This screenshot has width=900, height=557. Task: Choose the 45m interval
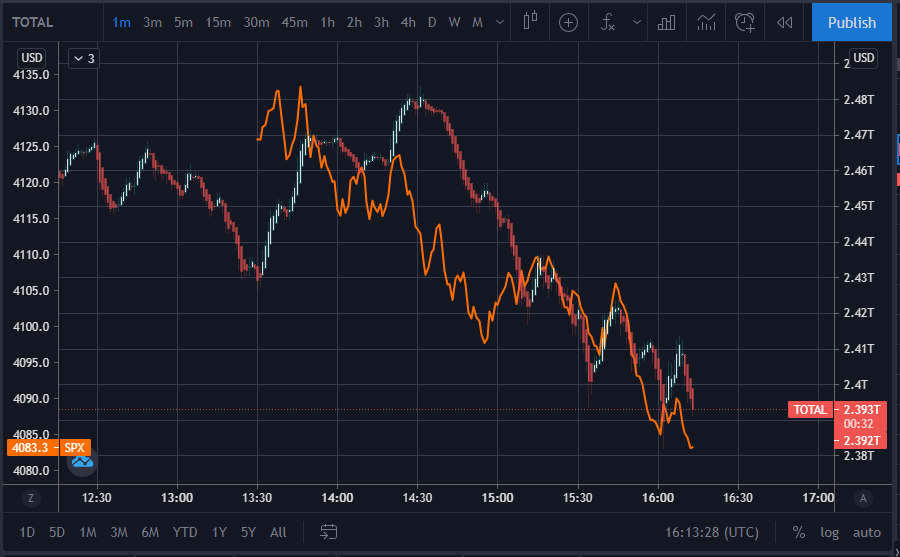pos(294,22)
